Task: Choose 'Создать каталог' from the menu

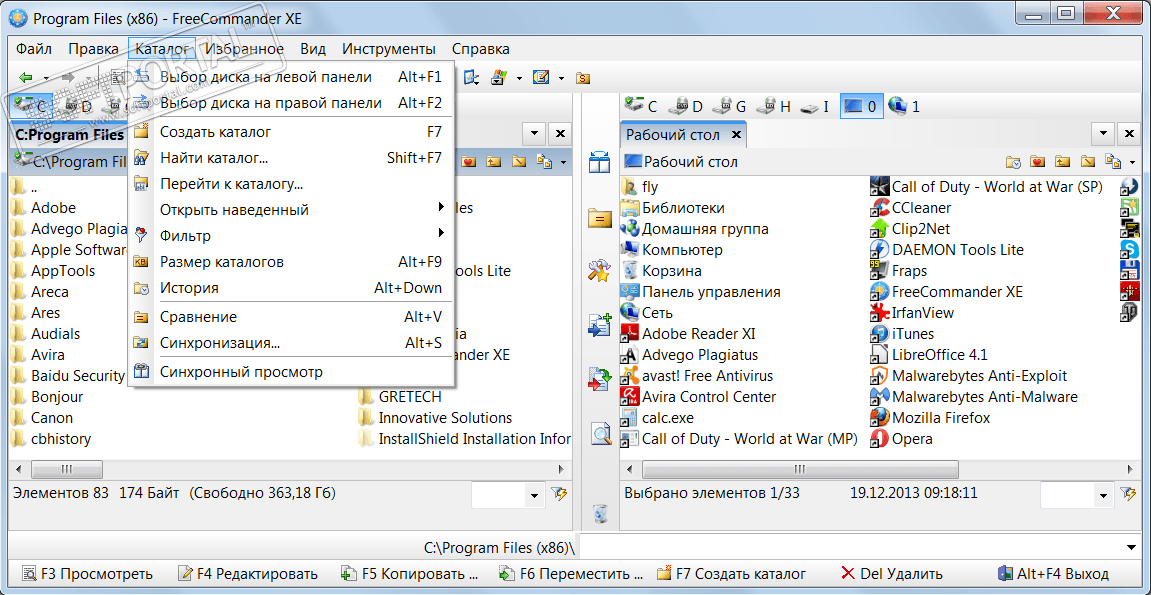Action: [291, 132]
